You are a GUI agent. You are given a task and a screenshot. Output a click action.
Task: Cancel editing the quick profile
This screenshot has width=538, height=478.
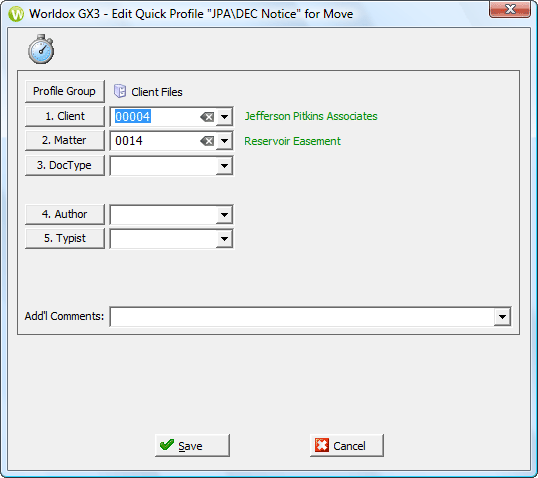[347, 445]
